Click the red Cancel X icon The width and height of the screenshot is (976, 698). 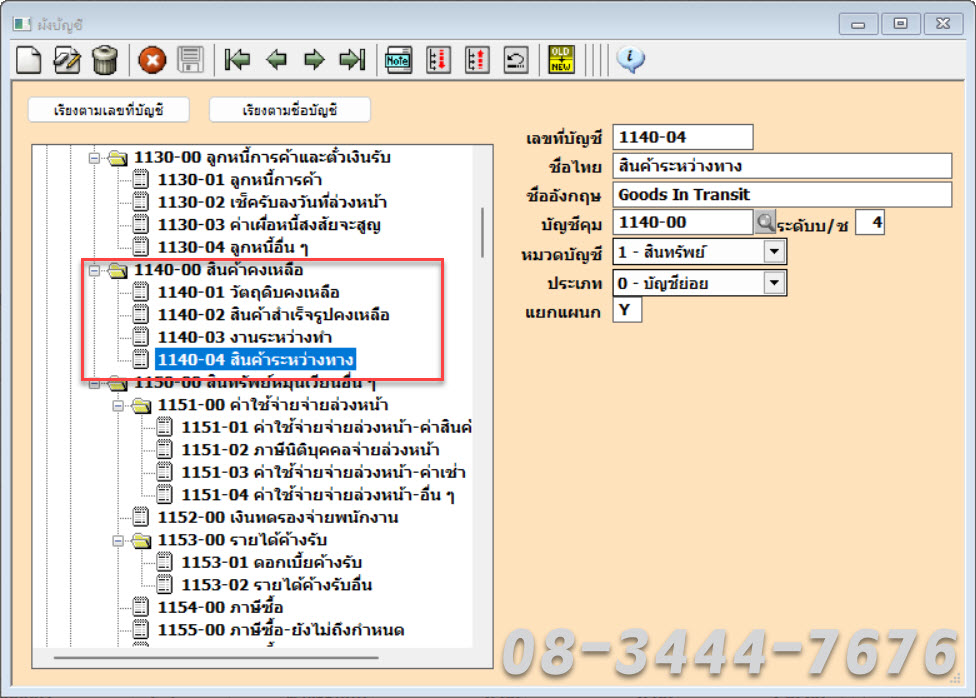[x=152, y=60]
